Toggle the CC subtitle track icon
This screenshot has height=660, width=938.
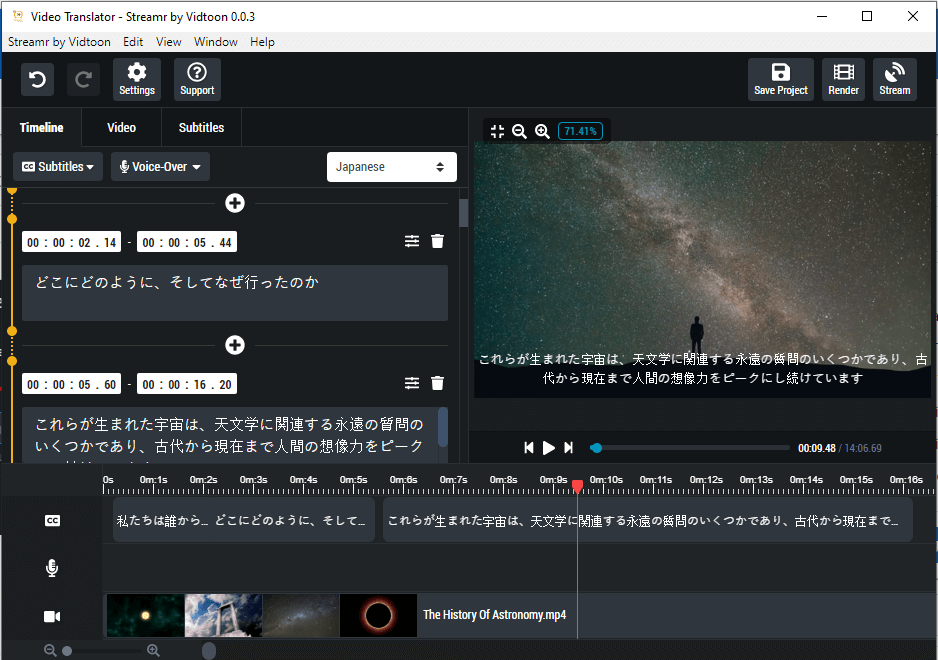pyautogui.click(x=52, y=521)
